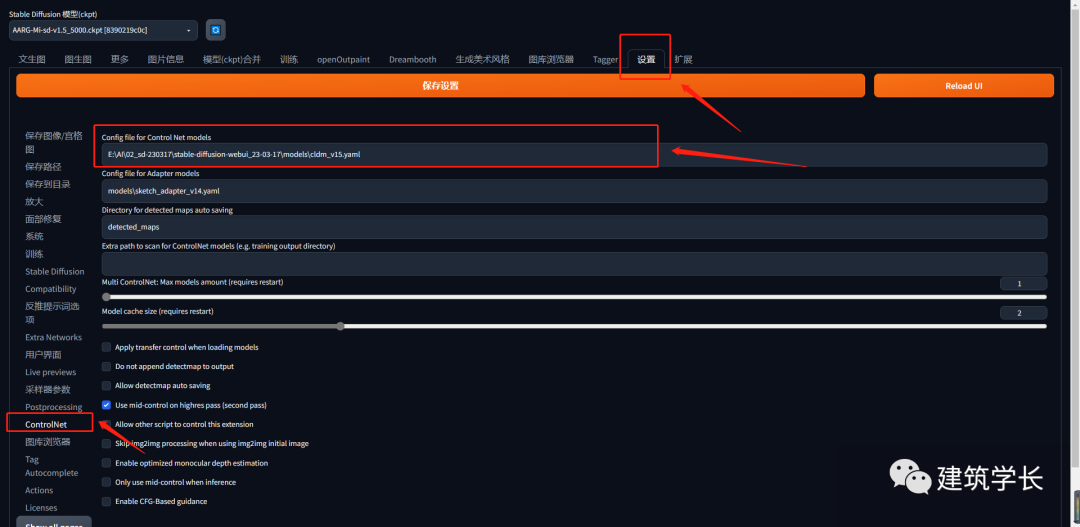1080x527 pixels.
Task: Open the Stable Diffusion model checkpoint dropdown
Action: [x=103, y=31]
